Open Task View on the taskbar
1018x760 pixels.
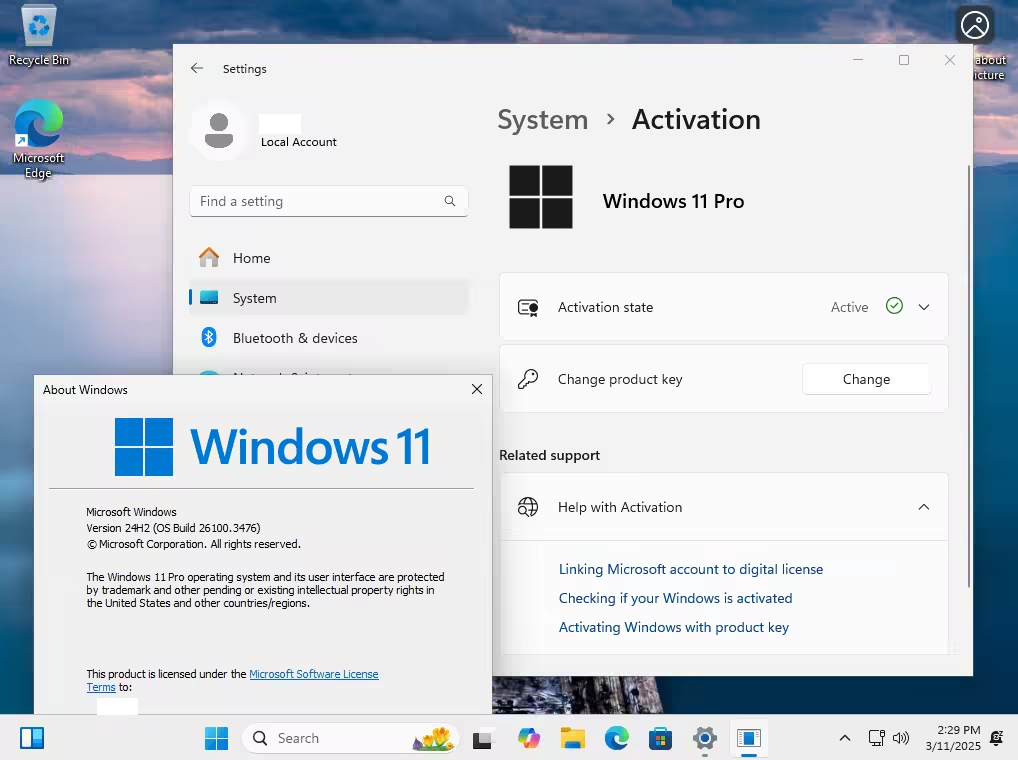[482, 739]
